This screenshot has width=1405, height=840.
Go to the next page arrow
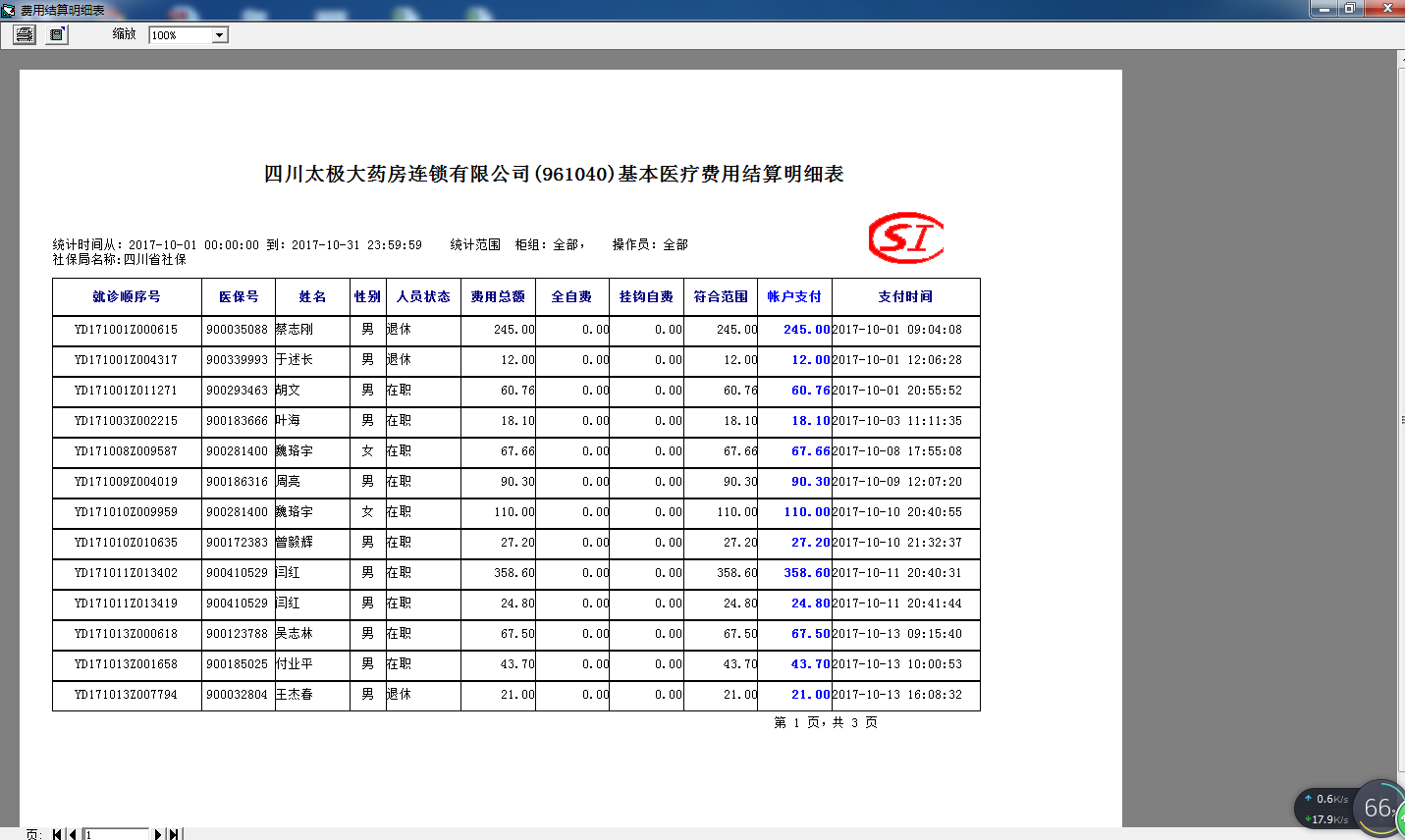coord(158,834)
